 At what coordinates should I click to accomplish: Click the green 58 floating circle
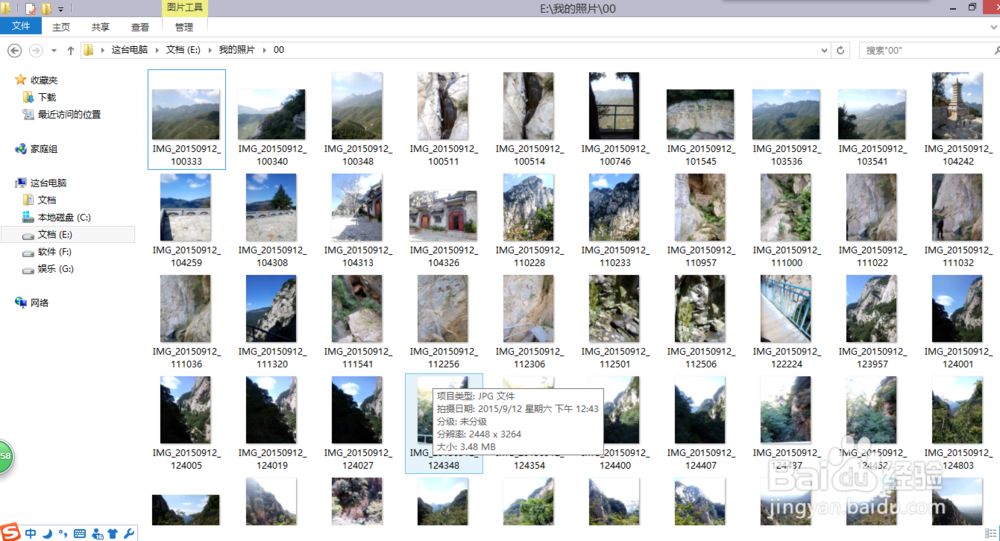(5, 456)
